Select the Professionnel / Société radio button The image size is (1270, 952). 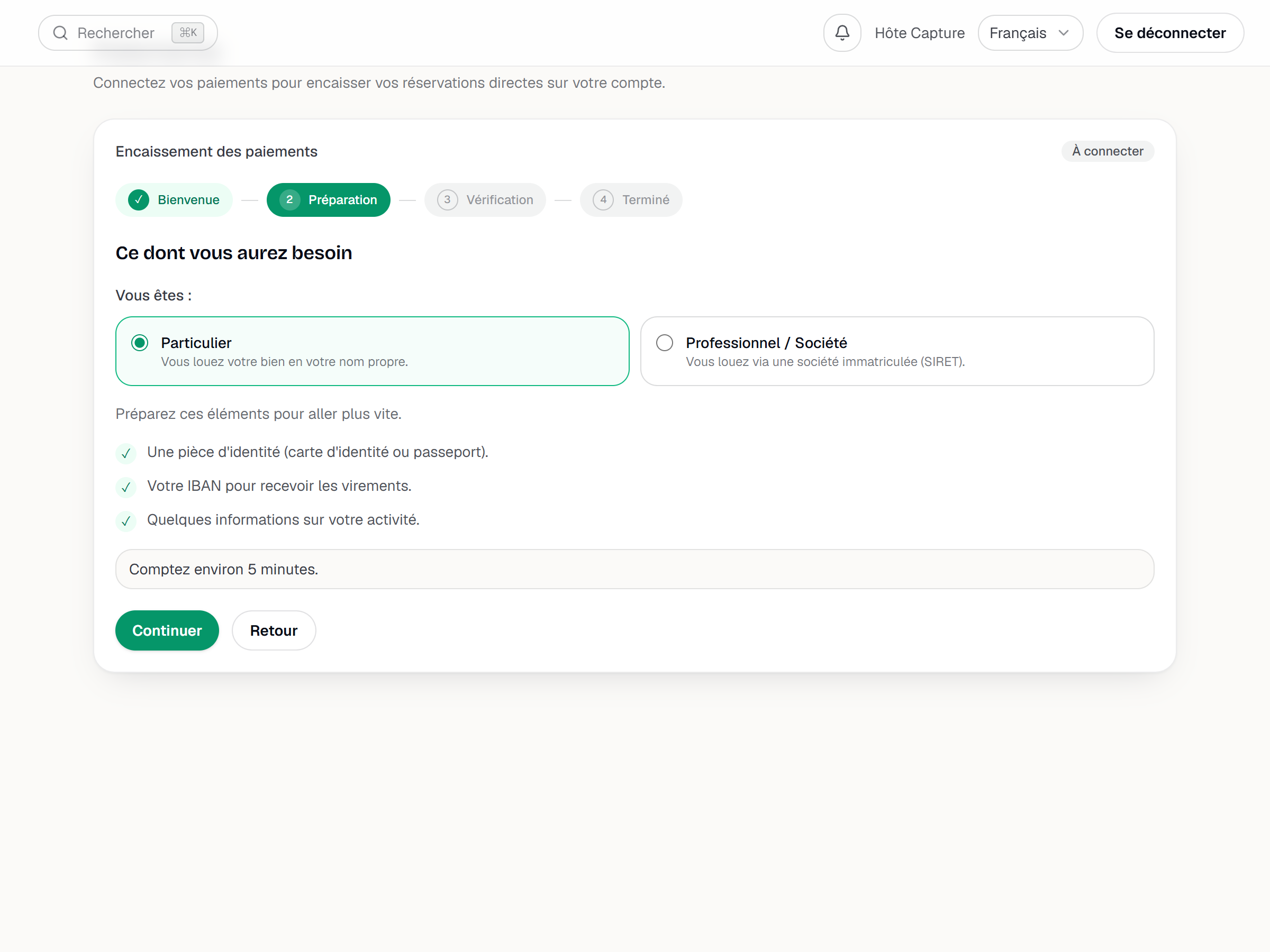tap(664, 343)
